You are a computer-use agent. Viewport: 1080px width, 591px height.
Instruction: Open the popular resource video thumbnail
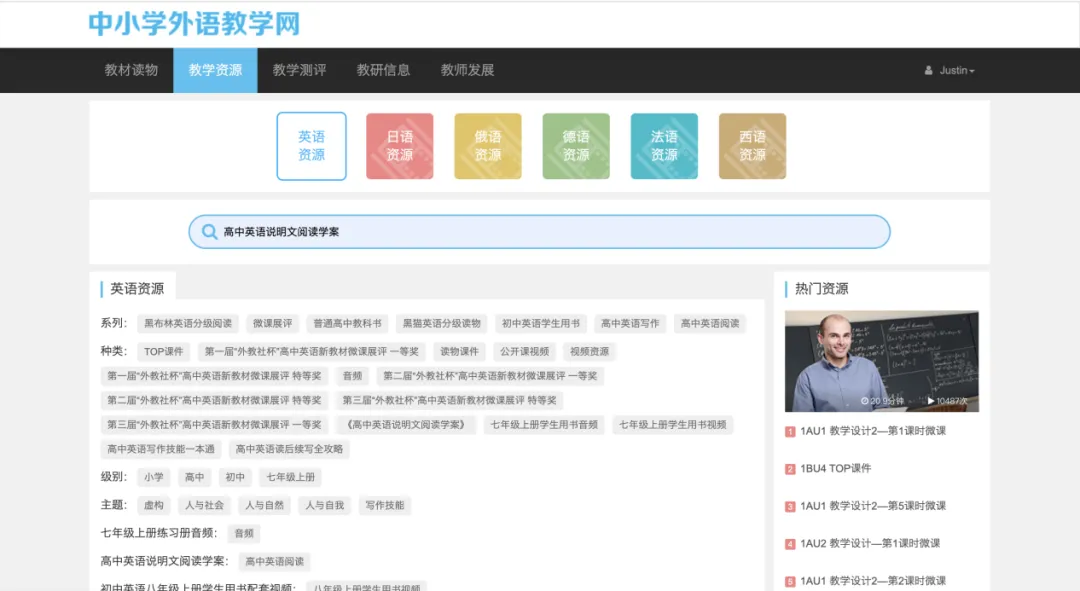[882, 361]
